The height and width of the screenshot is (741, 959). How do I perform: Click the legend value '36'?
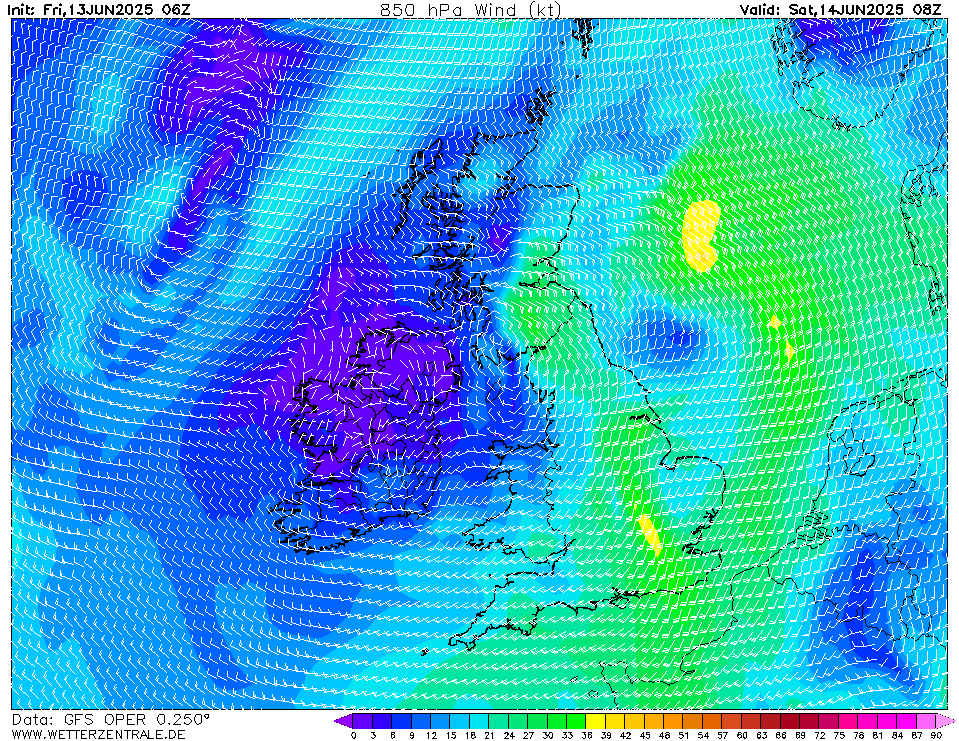tap(587, 735)
